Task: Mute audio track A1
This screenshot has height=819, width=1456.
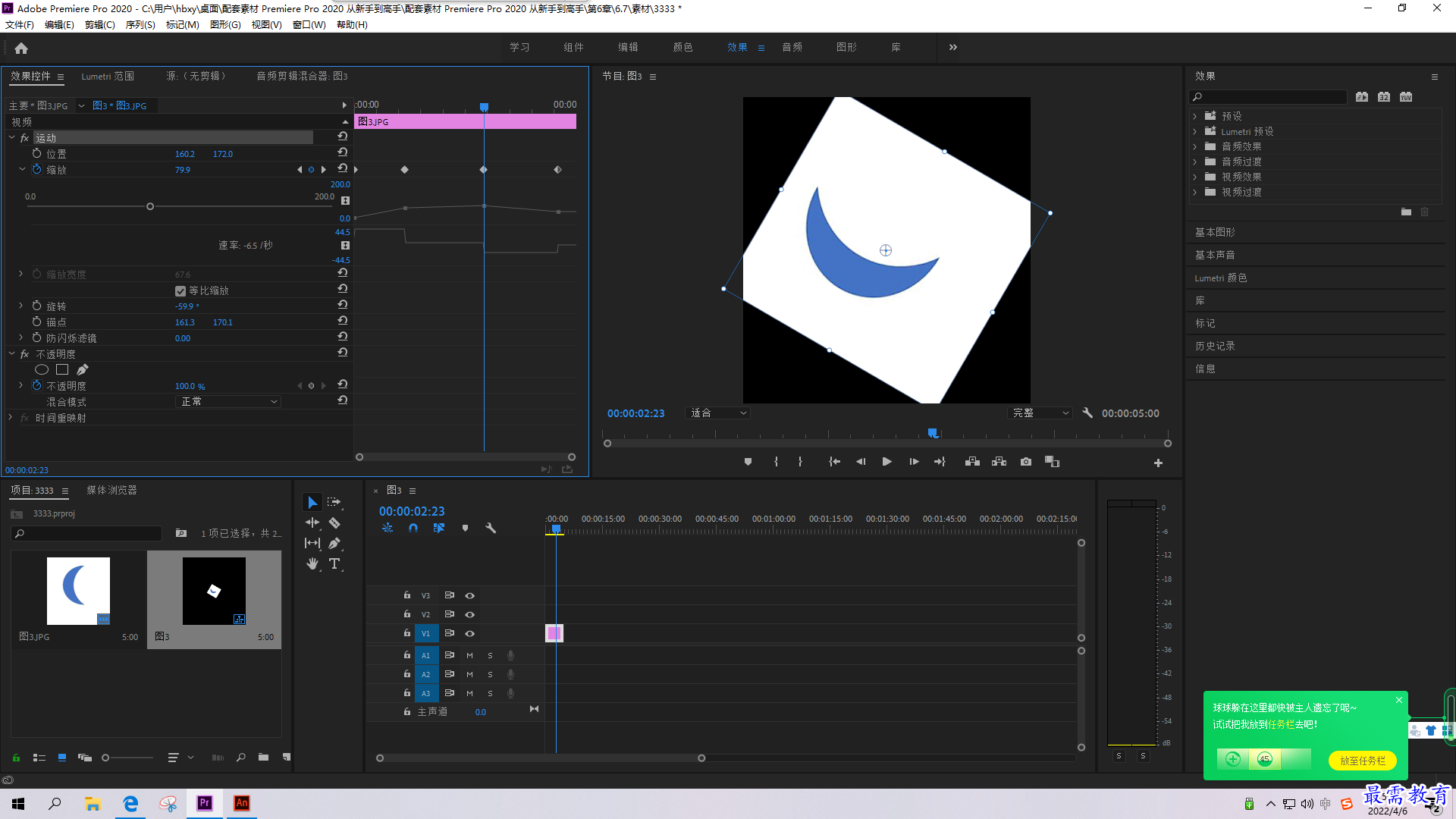Action: tap(469, 655)
